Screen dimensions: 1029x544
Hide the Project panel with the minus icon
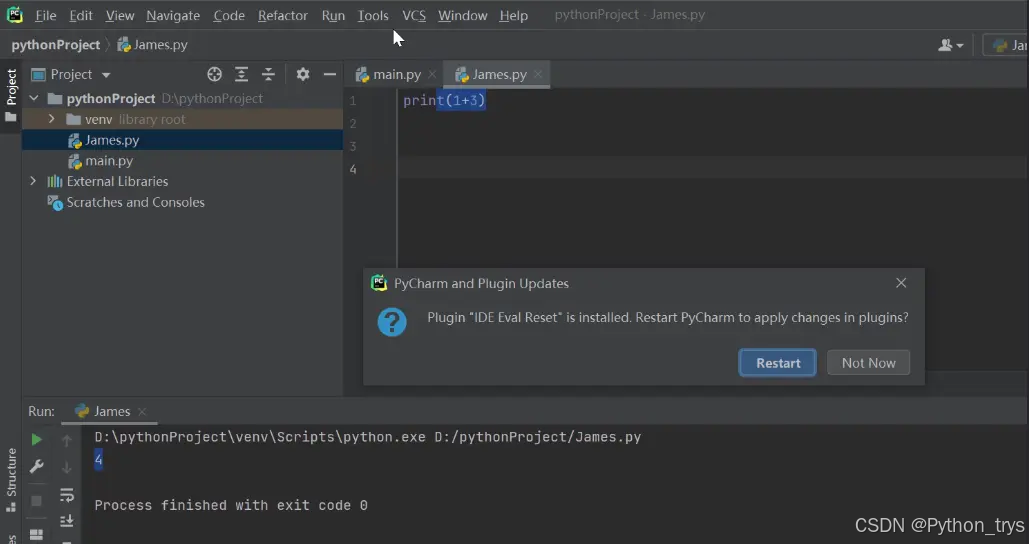(329, 74)
